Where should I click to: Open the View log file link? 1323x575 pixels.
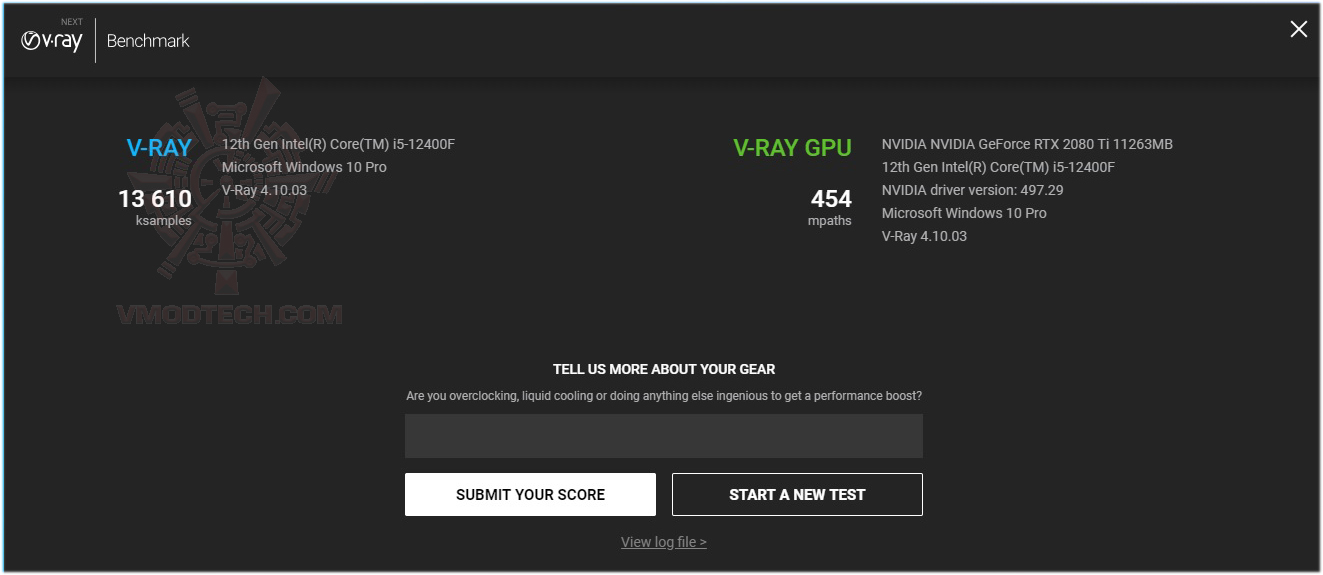coord(663,542)
